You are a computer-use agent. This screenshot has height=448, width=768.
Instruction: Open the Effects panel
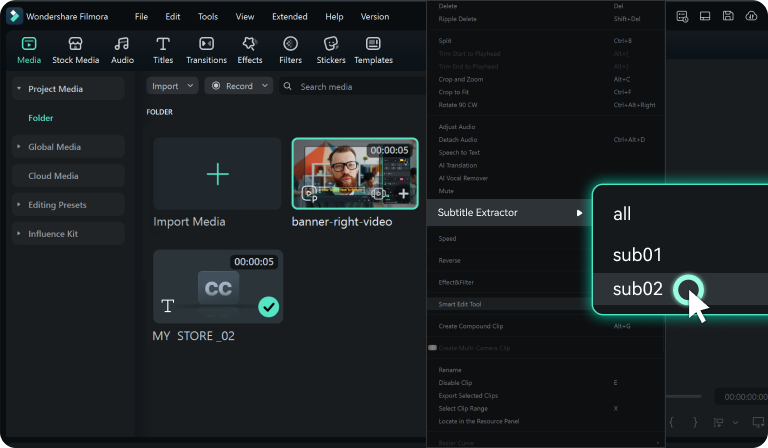pyautogui.click(x=250, y=50)
